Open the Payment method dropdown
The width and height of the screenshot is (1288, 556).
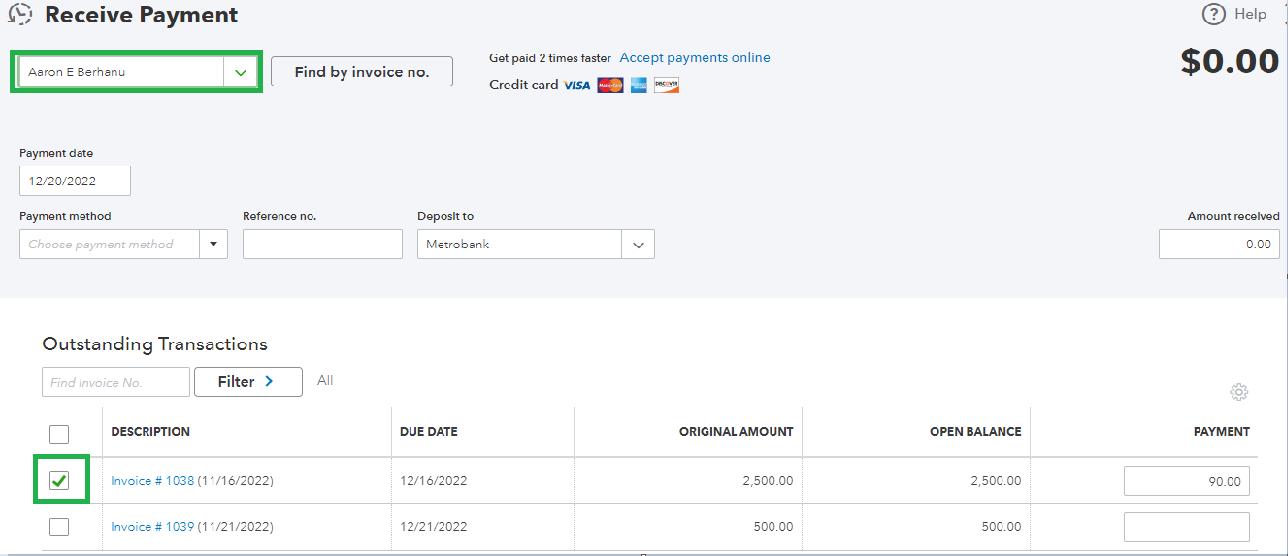click(x=213, y=244)
